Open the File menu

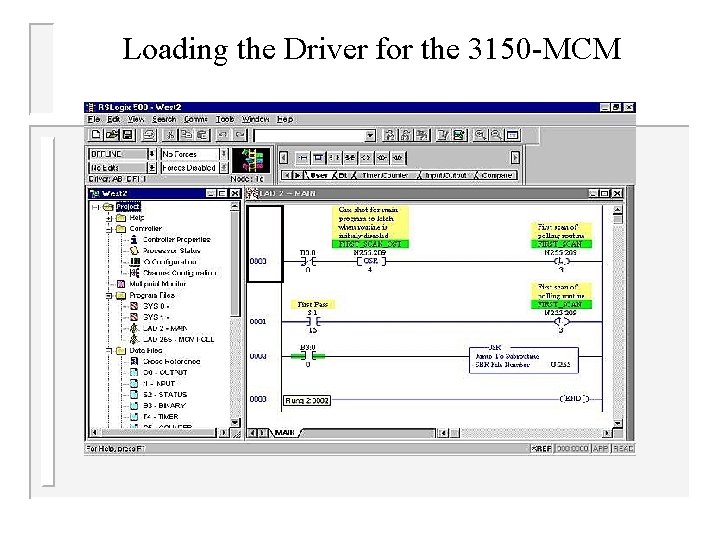point(94,119)
